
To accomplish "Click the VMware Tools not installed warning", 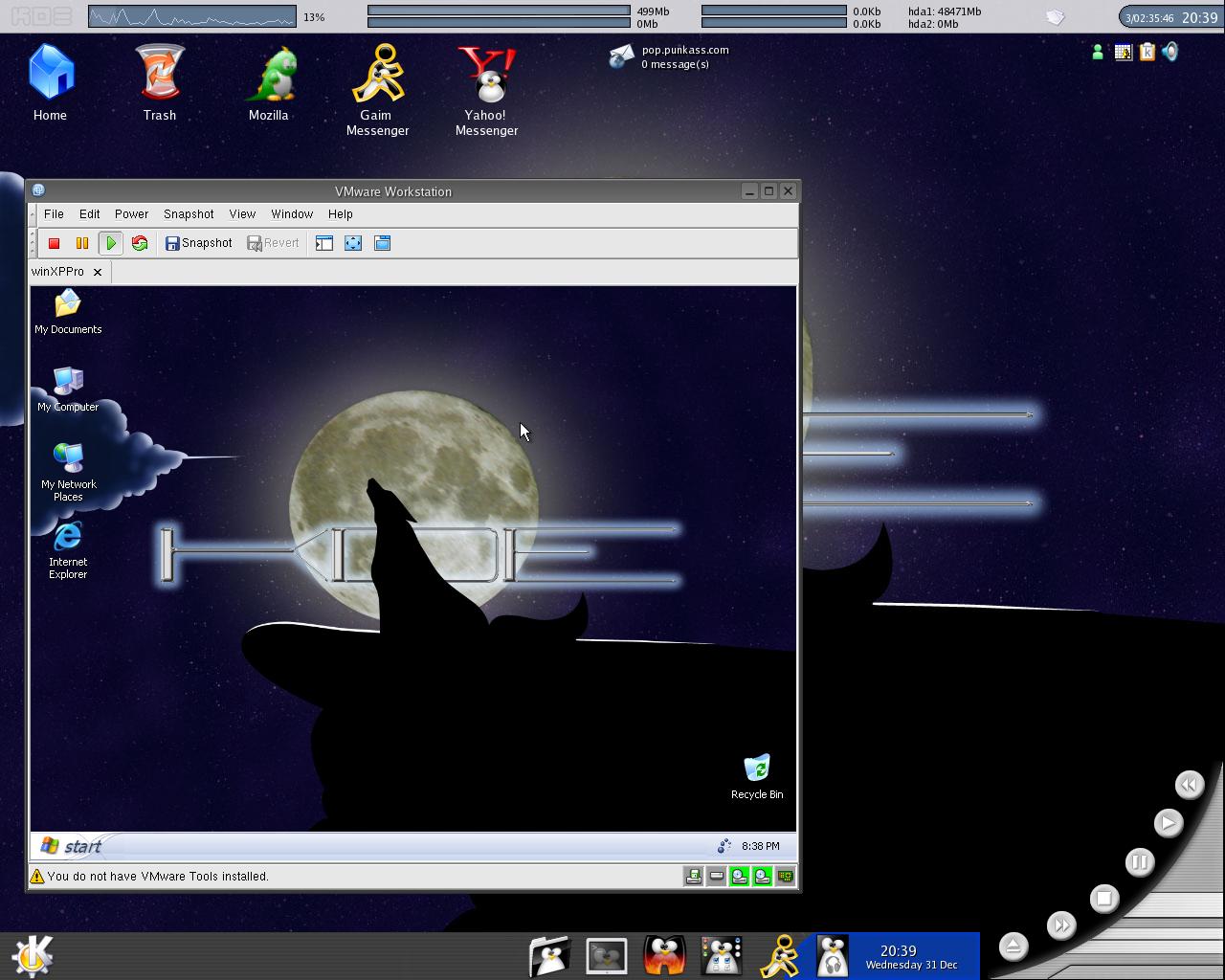I will tap(149, 876).
